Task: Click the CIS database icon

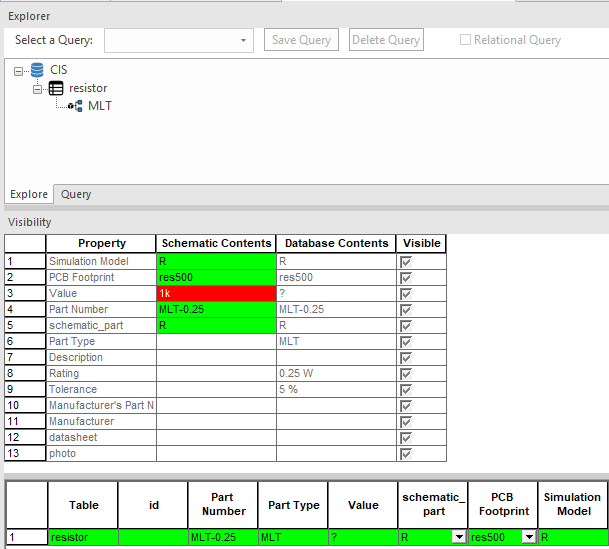Action: [x=37, y=70]
